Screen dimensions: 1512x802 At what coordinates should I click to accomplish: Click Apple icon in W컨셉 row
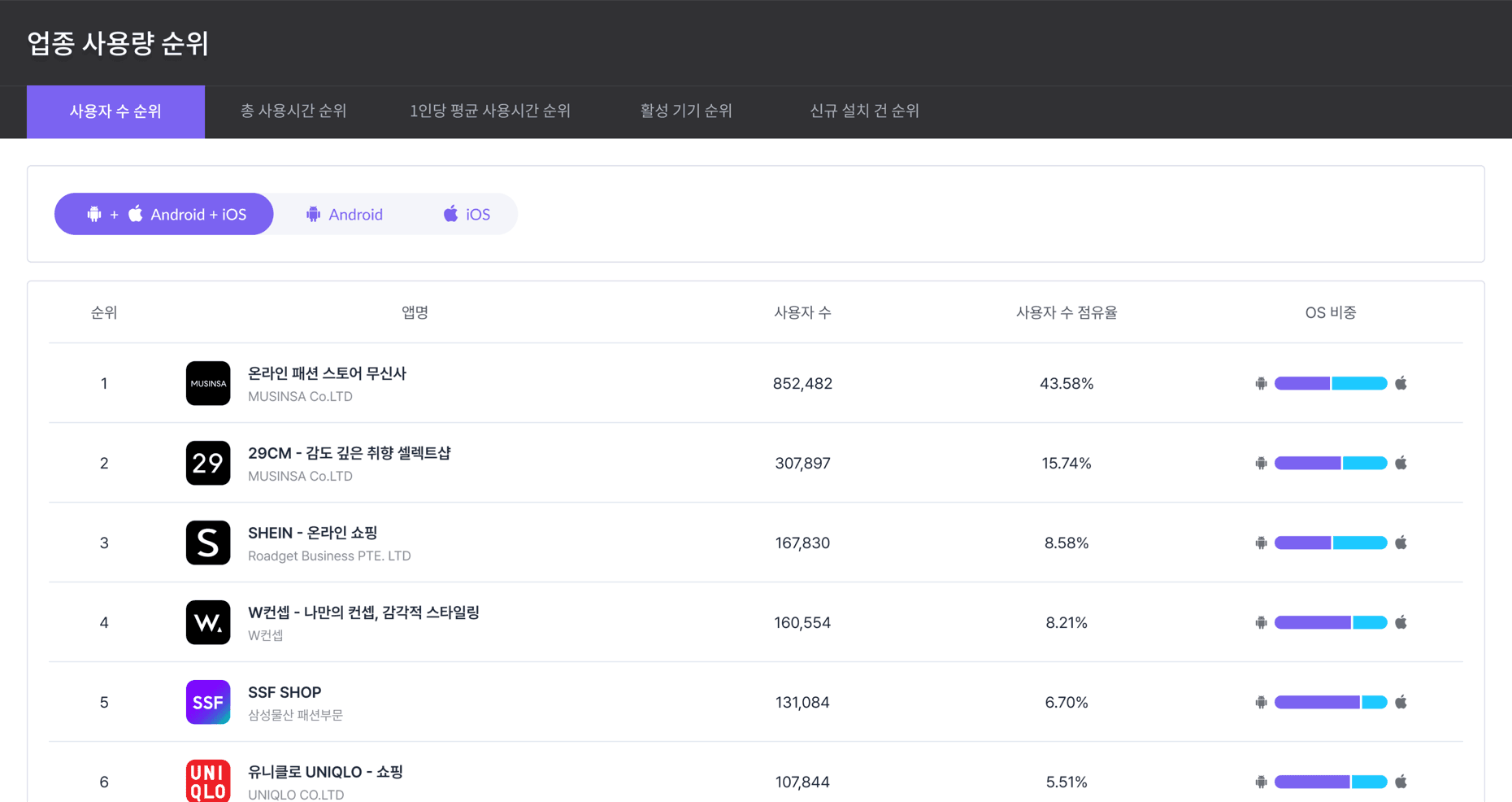click(x=1401, y=622)
